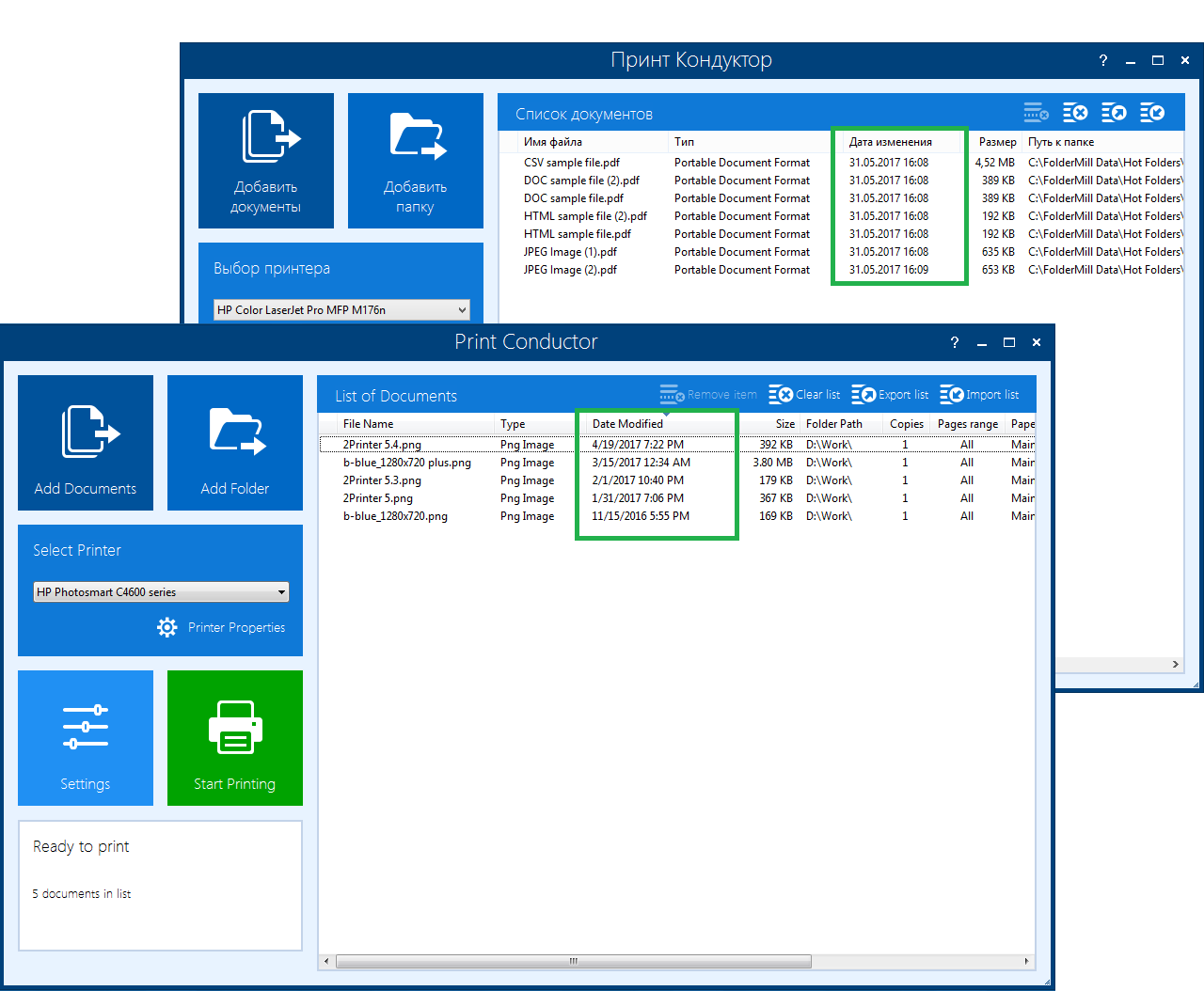This screenshot has height=991, width=1204.
Task: Expand the HP Photosmart C4600 printer dropdown
Action: (x=281, y=592)
